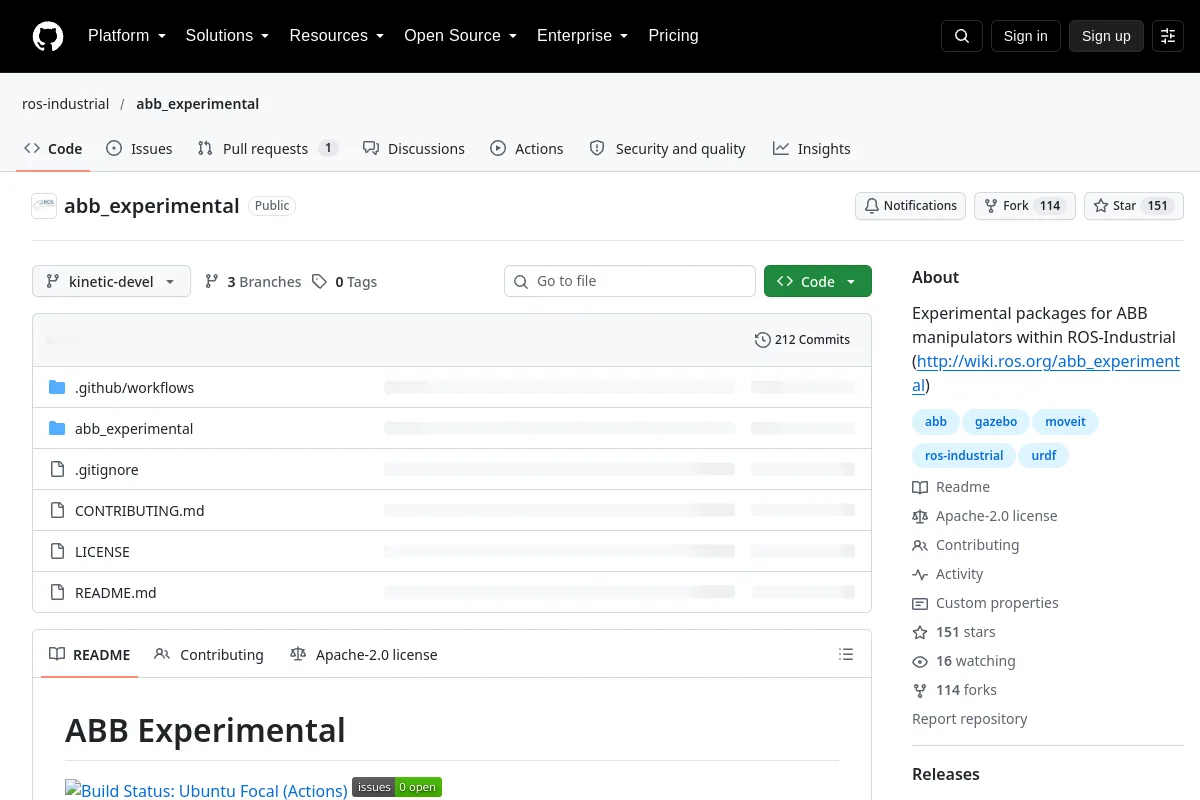Open the README outline list icon

(x=846, y=655)
